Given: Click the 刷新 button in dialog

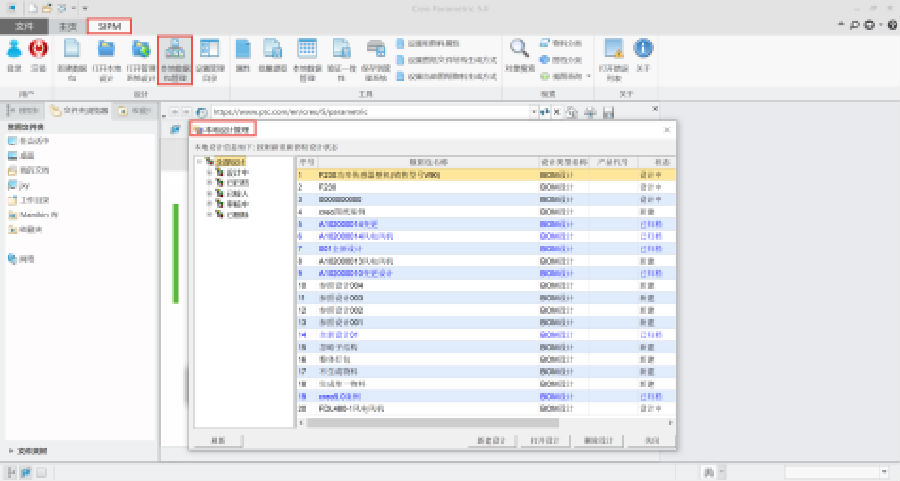Looking at the screenshot, I should click(217, 440).
